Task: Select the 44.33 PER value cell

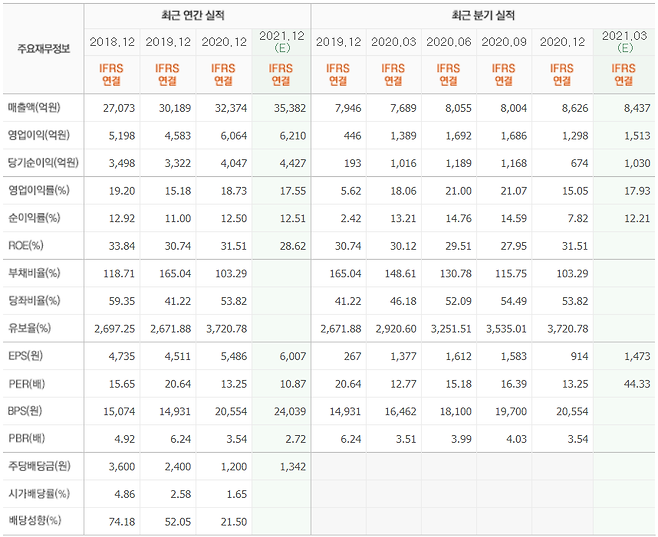Action: (x=624, y=384)
